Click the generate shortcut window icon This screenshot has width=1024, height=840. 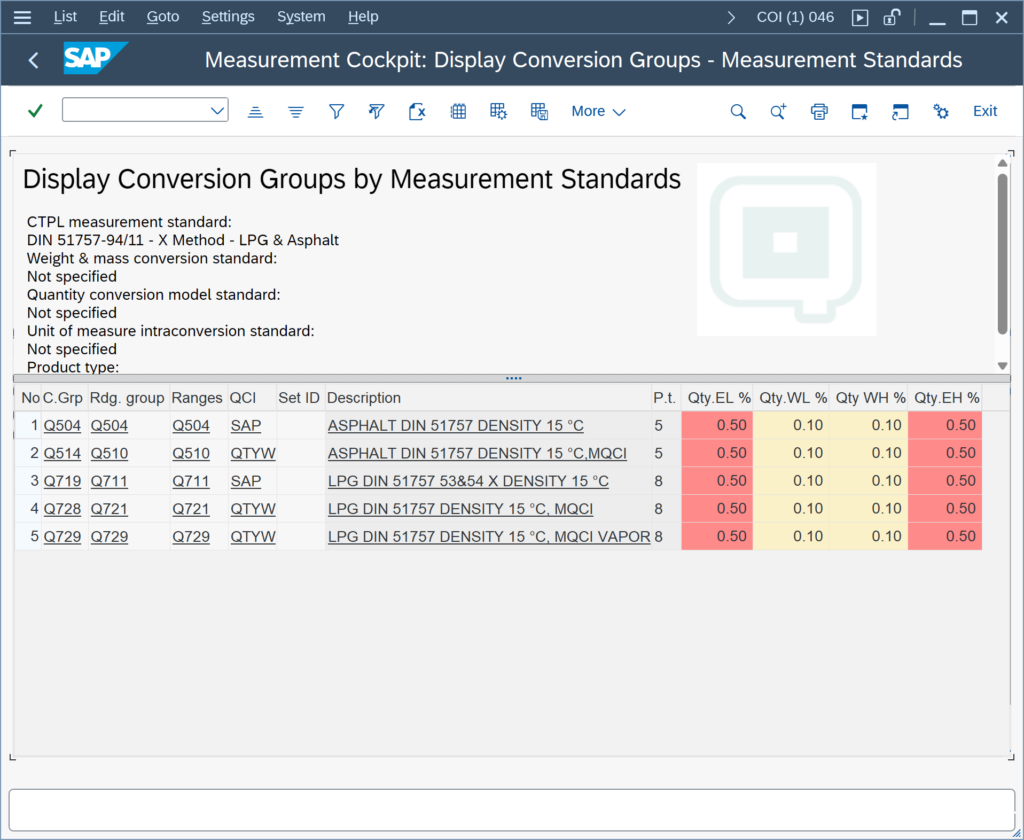[900, 112]
